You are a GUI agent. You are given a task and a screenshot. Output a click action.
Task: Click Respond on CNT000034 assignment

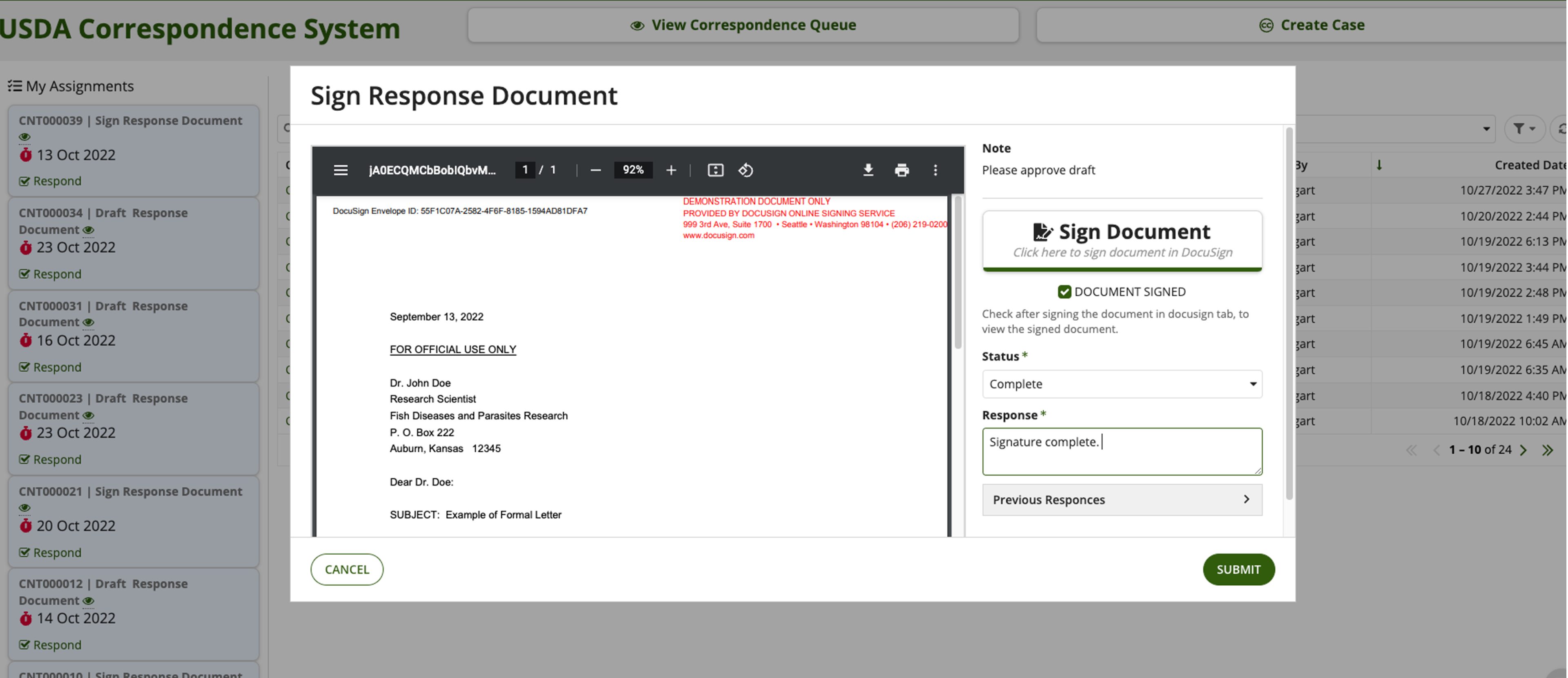51,274
